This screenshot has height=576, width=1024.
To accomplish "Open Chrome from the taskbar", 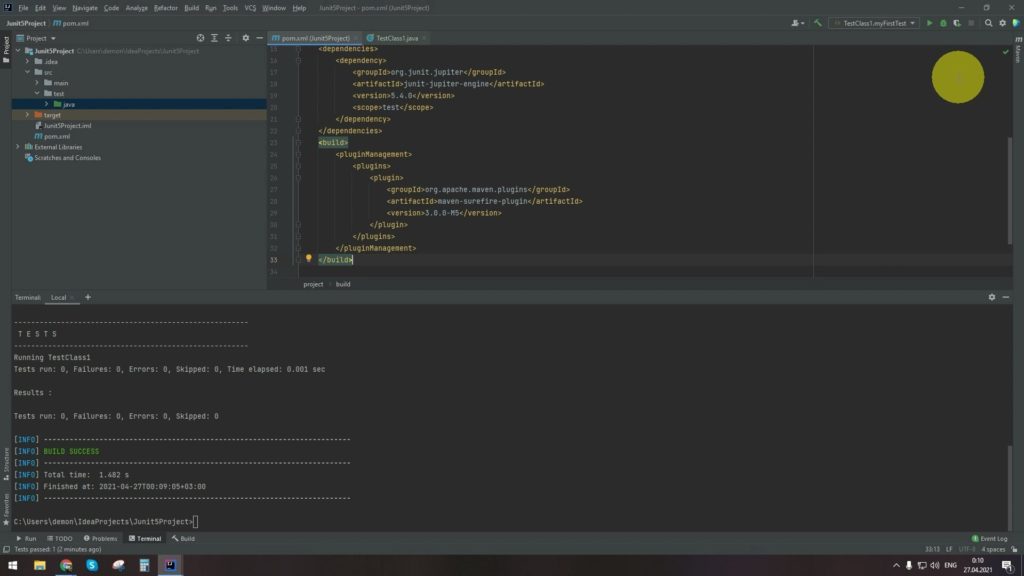I will point(66,566).
